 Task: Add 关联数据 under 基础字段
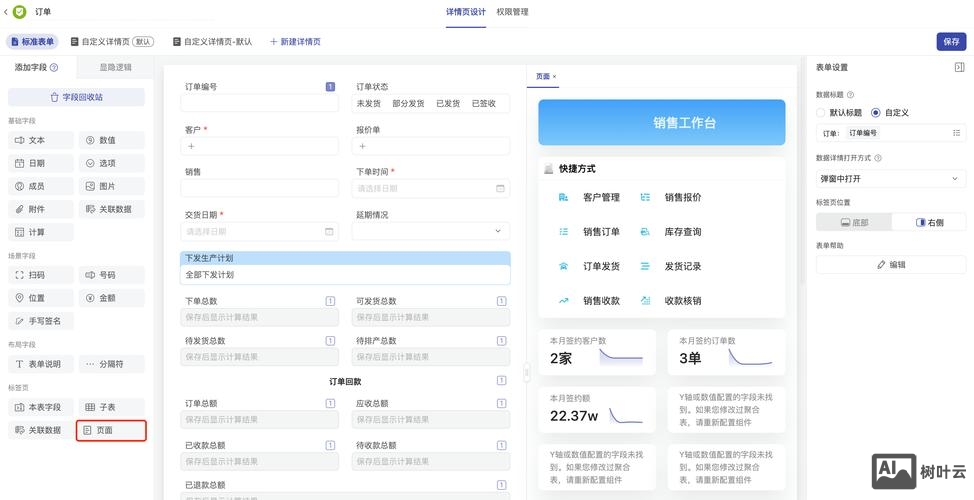point(111,209)
